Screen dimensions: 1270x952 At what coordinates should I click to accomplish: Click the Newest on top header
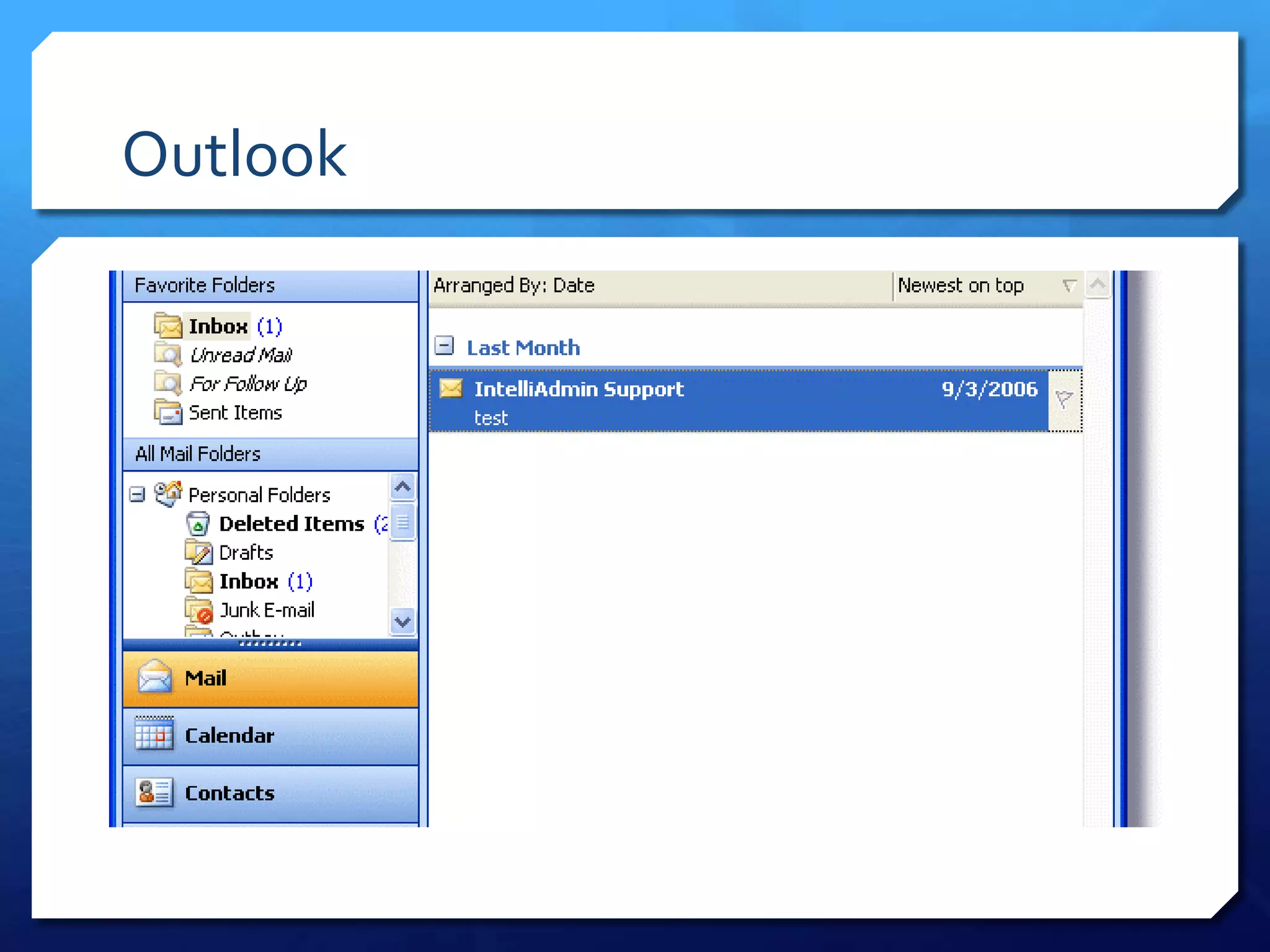(x=987, y=286)
